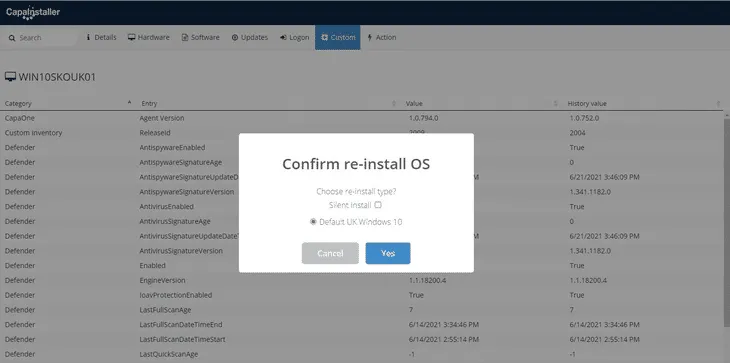Select the Custom inventory category cell

pyautogui.click(x=34, y=133)
